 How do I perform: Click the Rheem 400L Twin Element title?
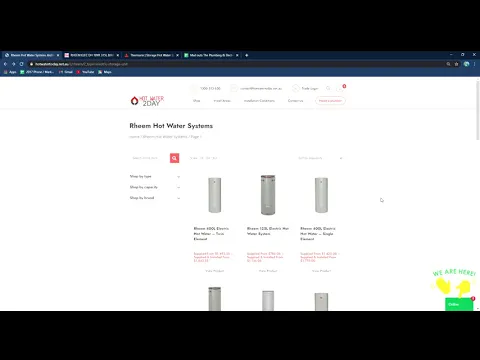[211, 234]
